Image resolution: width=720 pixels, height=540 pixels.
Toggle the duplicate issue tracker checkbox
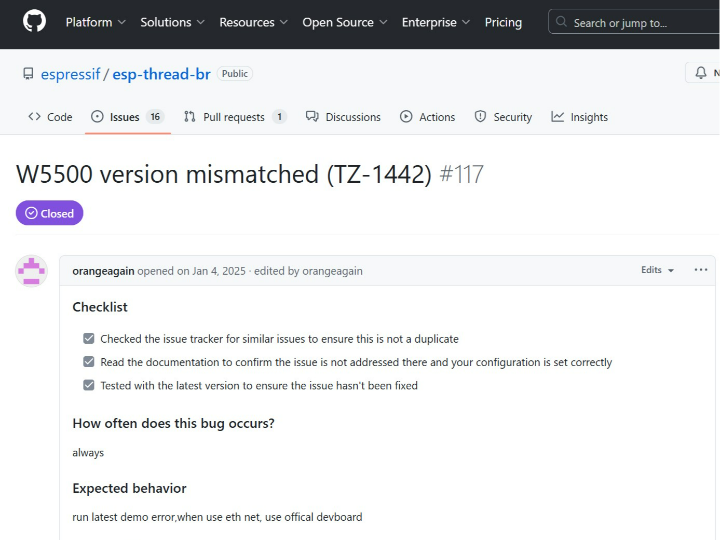coord(89,339)
